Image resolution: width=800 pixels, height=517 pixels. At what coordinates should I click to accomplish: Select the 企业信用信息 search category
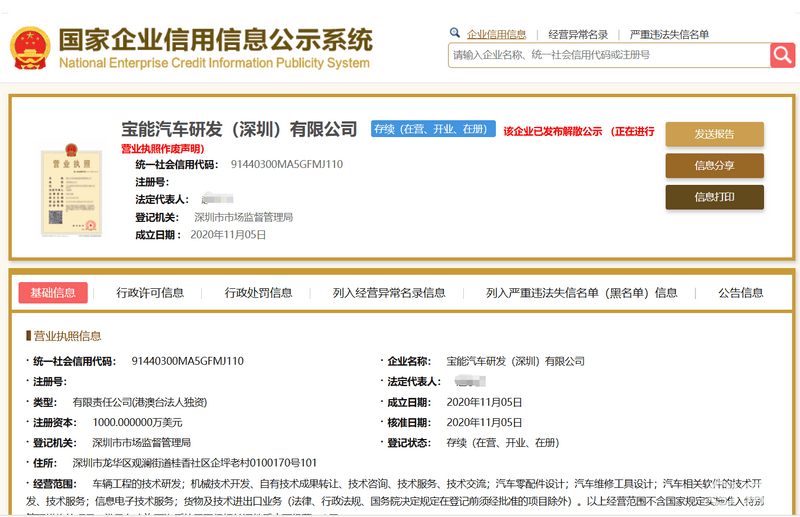496,34
